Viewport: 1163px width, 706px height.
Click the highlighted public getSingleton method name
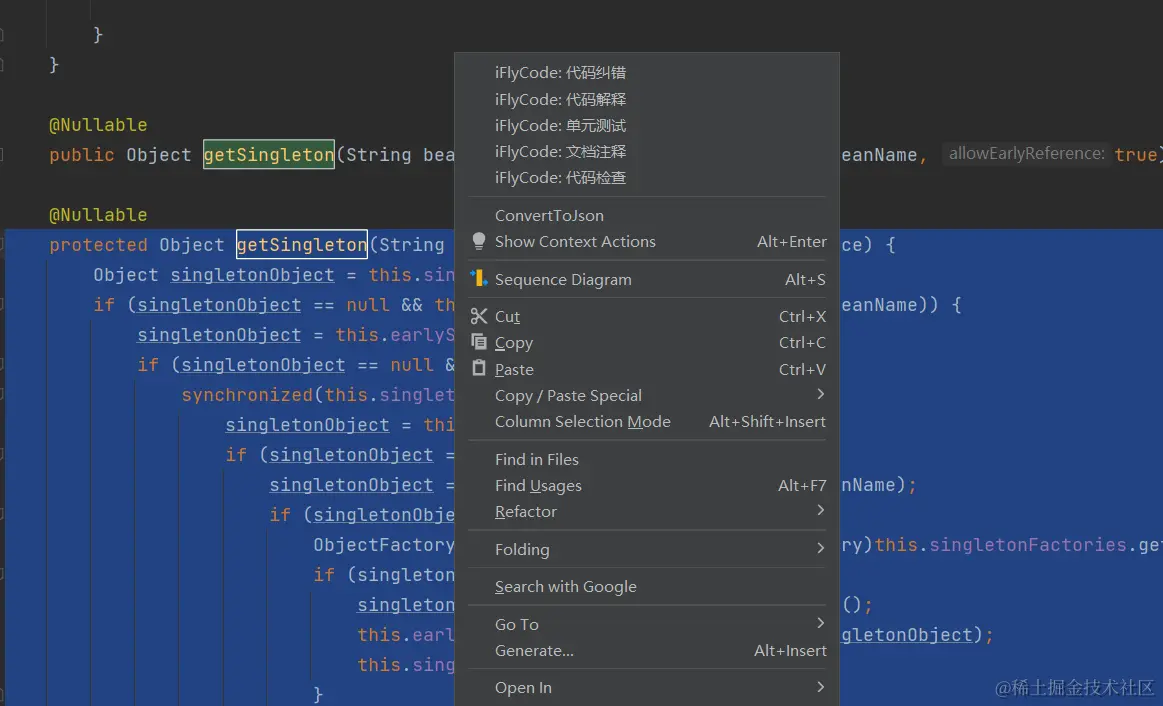pos(268,154)
